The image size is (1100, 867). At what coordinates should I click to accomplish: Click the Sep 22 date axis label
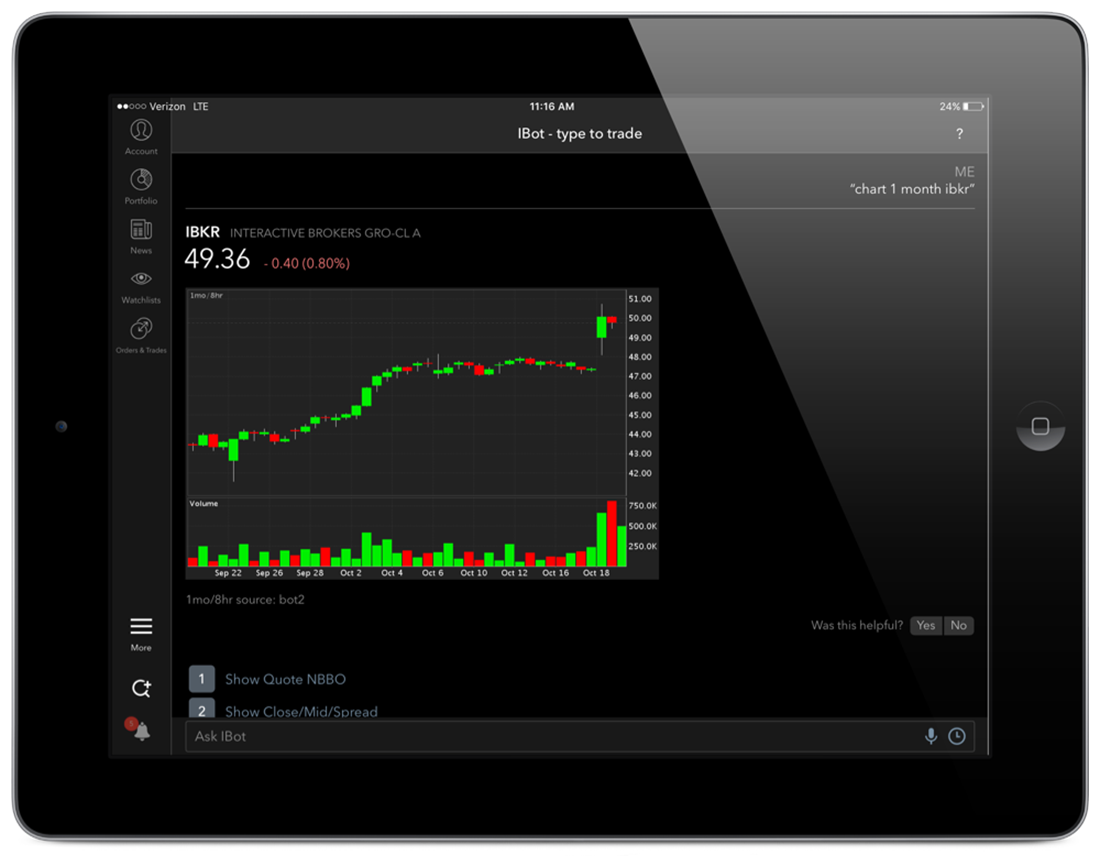click(x=228, y=573)
